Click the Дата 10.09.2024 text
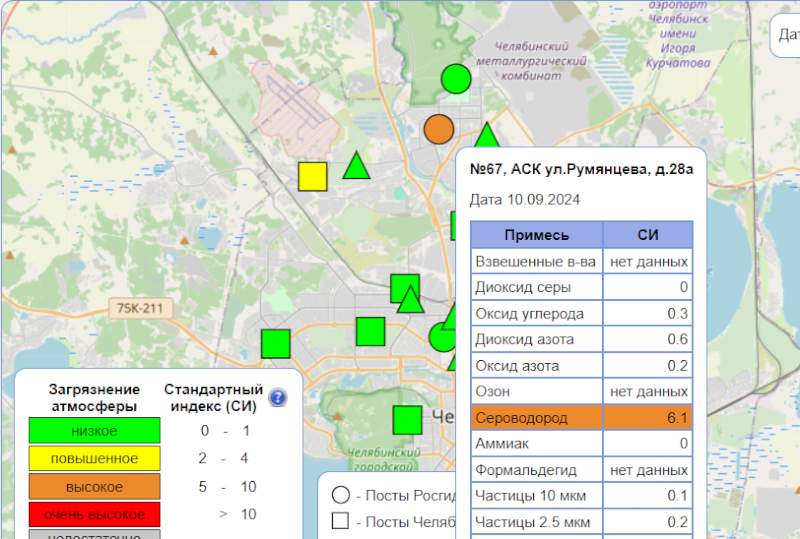This screenshot has height=539, width=800. [x=524, y=200]
